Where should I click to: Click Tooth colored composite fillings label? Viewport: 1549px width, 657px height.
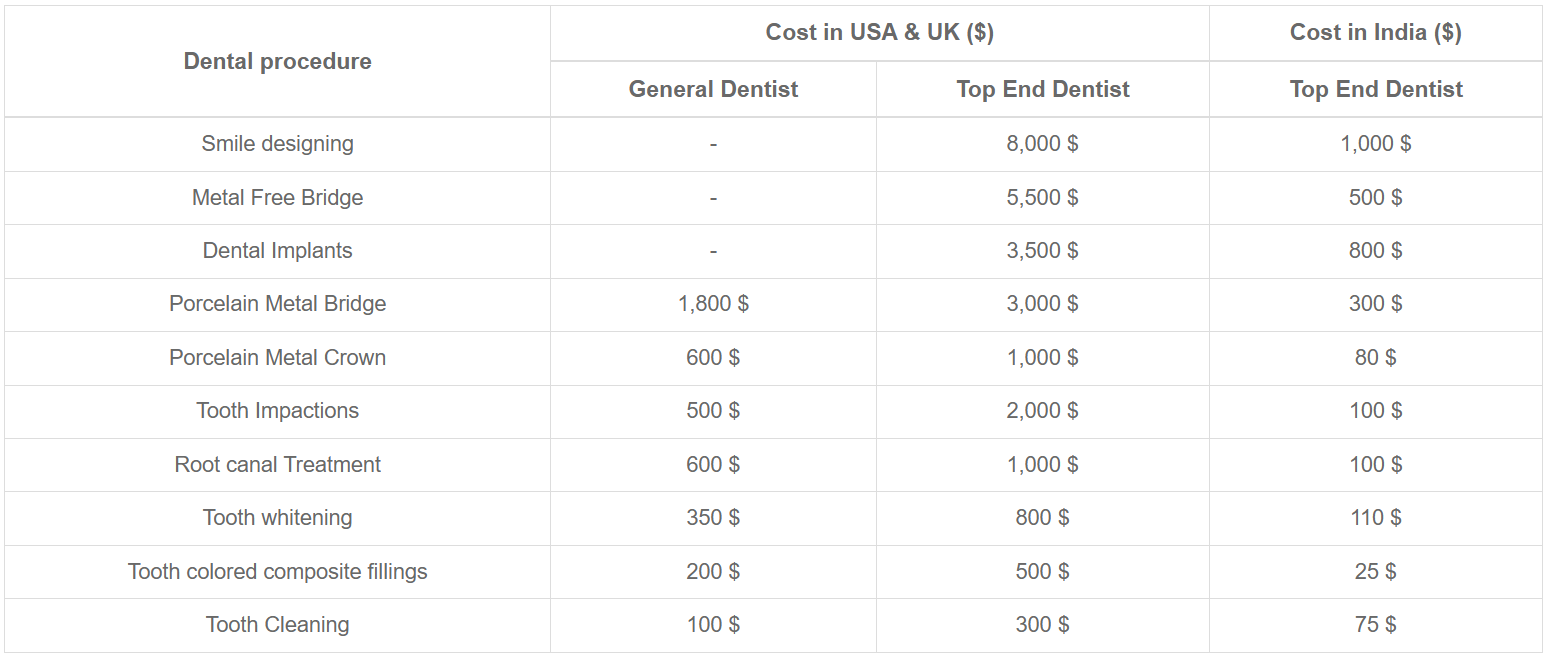point(277,572)
